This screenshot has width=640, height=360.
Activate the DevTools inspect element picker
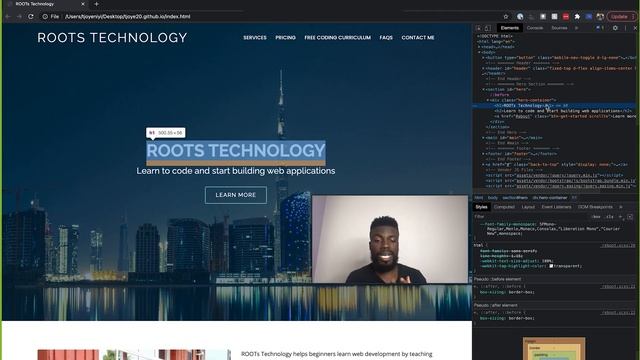click(478, 28)
